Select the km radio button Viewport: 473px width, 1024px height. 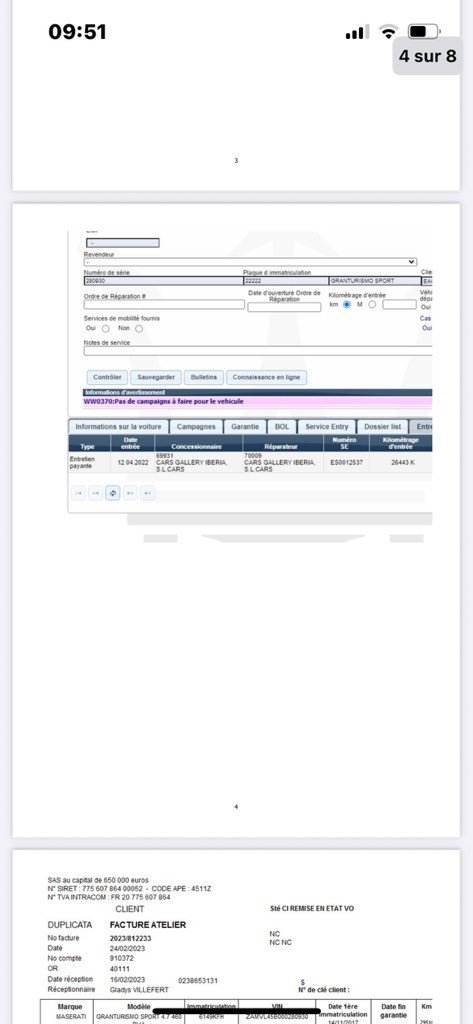coord(347,304)
